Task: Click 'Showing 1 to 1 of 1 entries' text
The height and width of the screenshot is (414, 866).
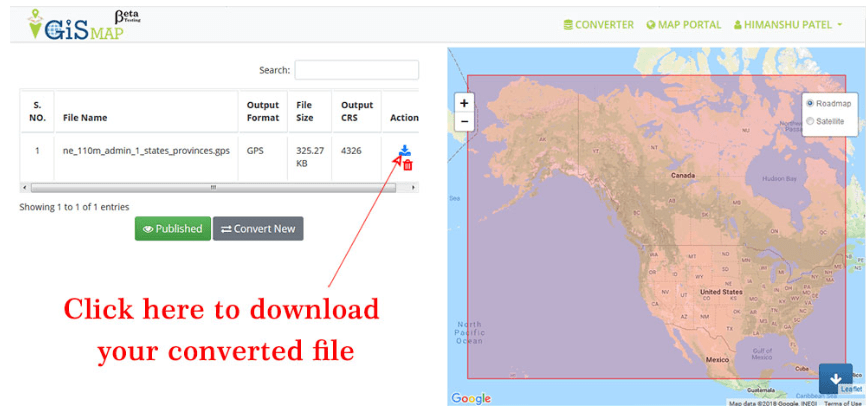Action: pyautogui.click(x=74, y=207)
